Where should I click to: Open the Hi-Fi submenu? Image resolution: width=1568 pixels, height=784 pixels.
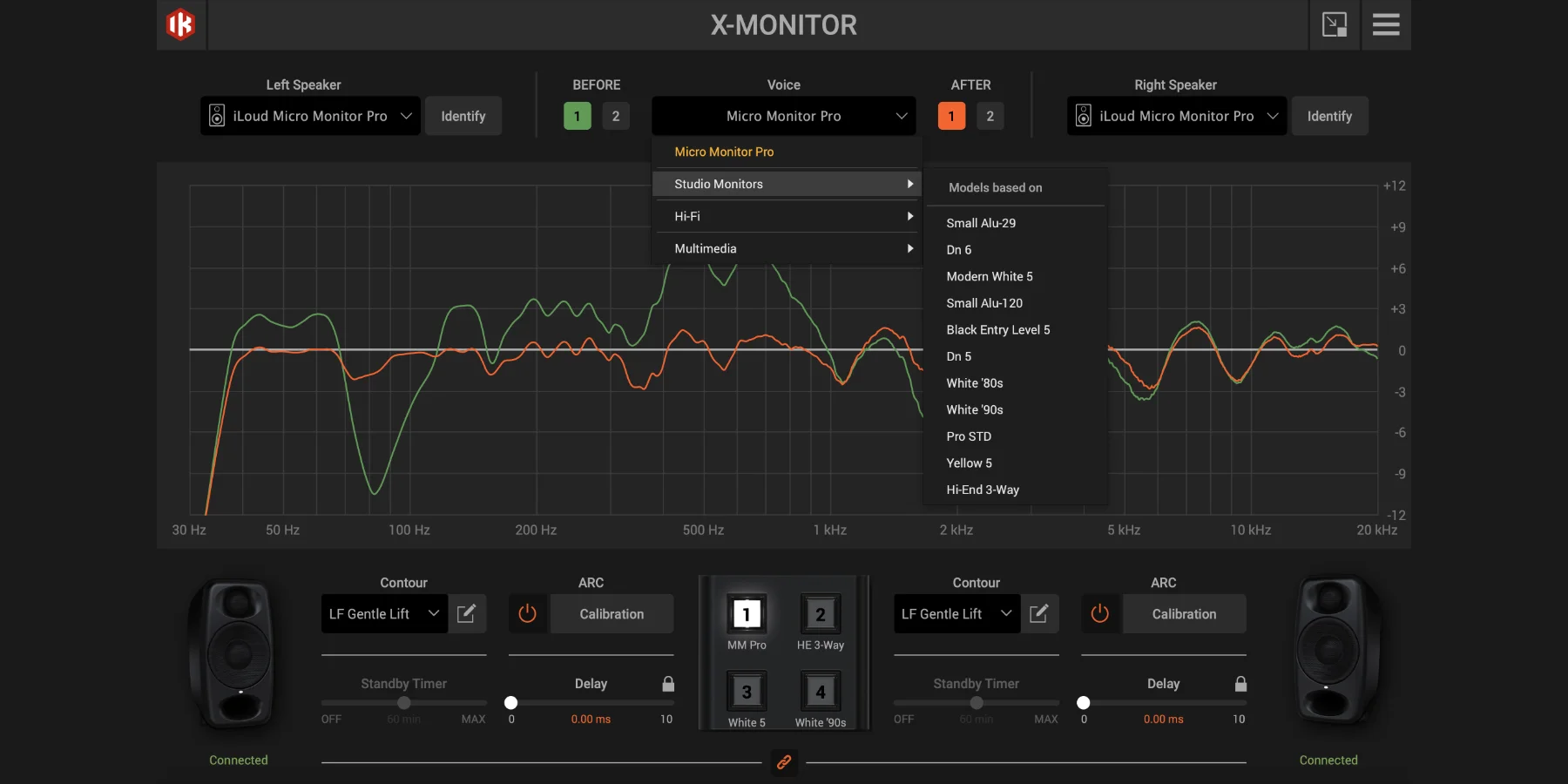(x=786, y=216)
